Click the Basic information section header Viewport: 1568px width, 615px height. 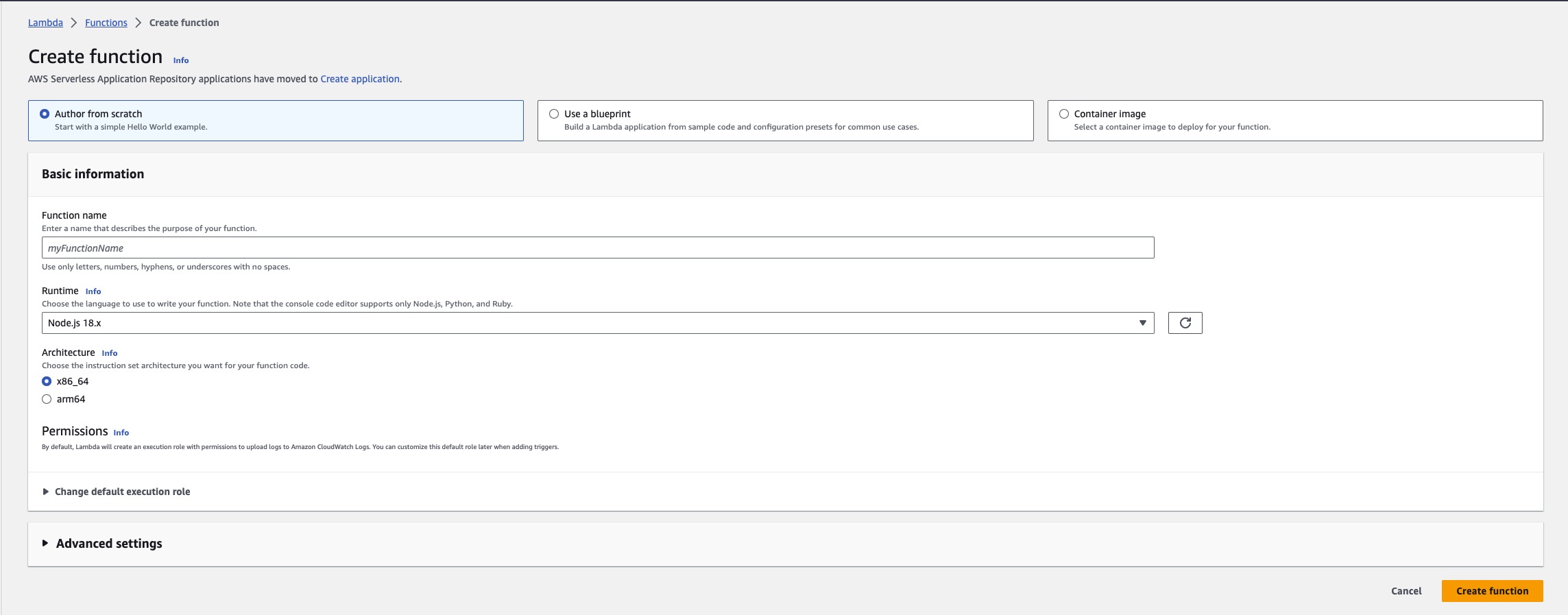(93, 174)
